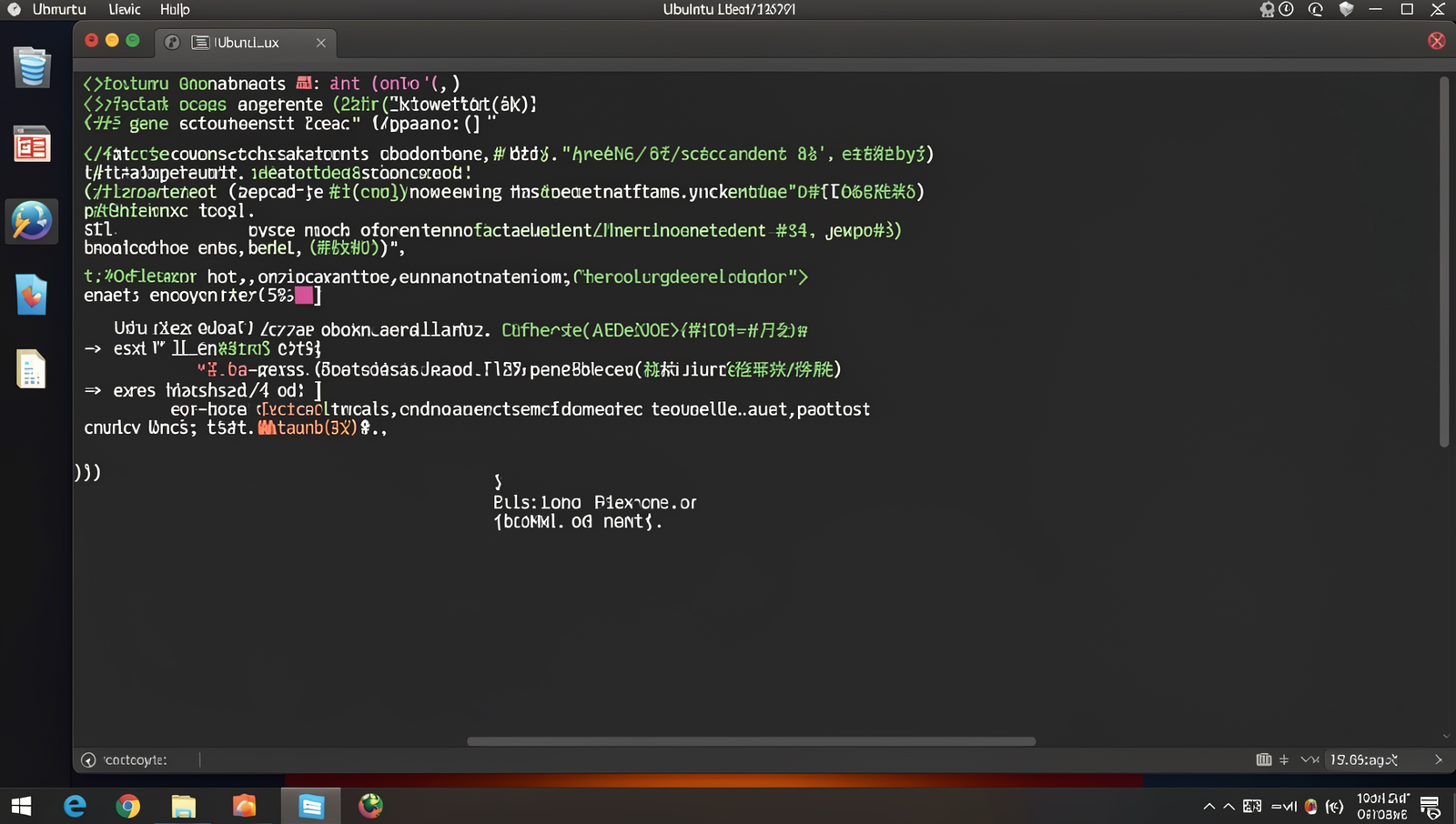Click the yellow traffic-light button
This screenshot has width=1456, height=824.
(112, 40)
